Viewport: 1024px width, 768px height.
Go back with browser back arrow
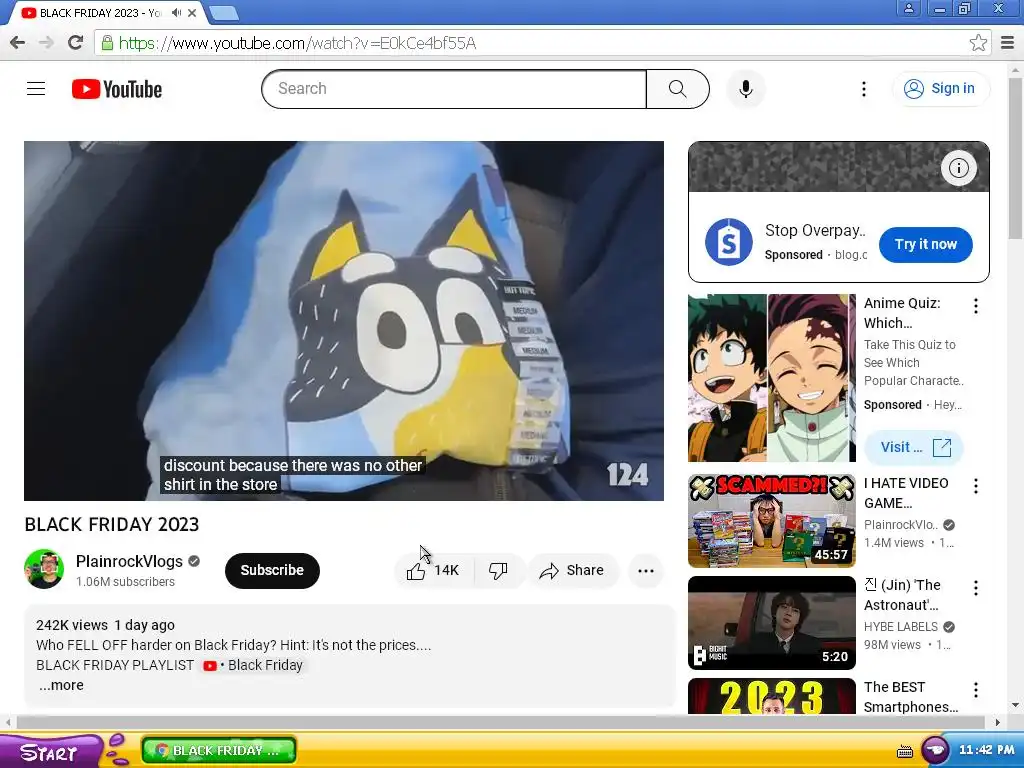tap(18, 43)
